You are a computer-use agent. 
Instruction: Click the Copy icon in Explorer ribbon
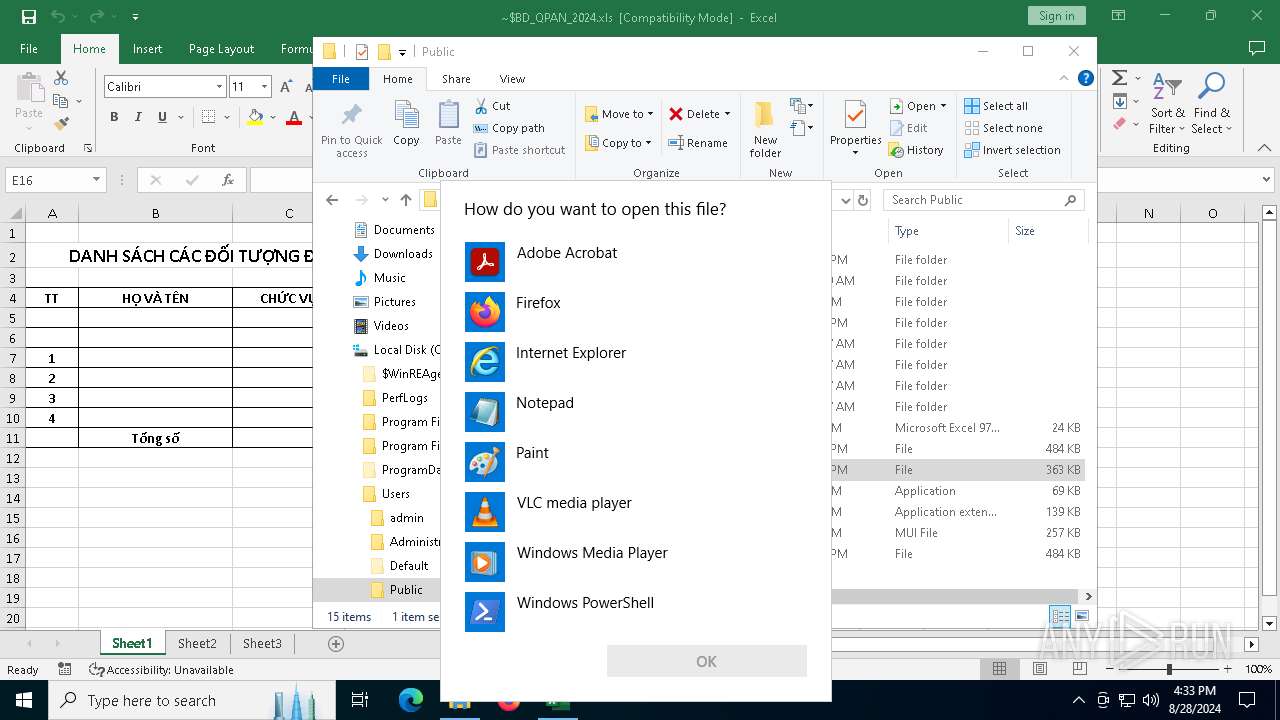point(407,124)
